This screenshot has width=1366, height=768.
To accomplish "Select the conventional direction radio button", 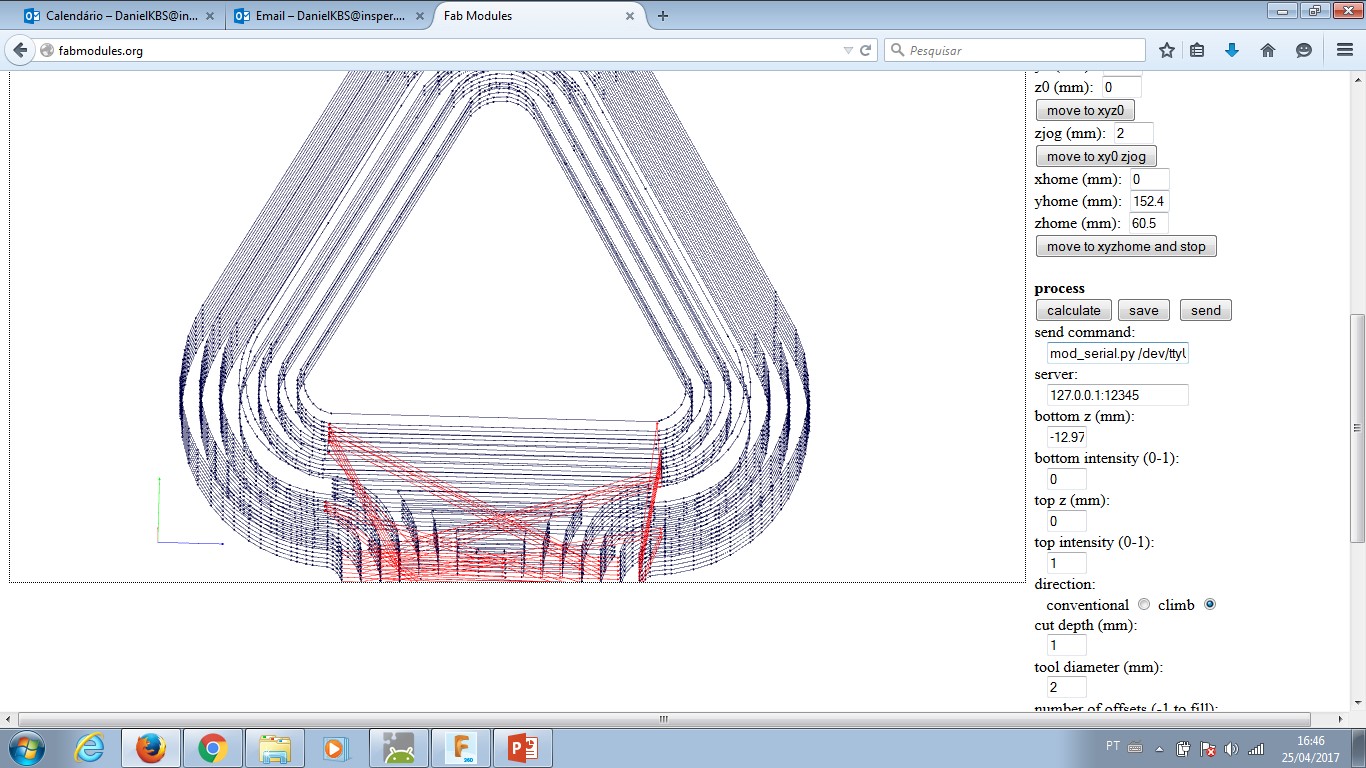I will (1144, 605).
